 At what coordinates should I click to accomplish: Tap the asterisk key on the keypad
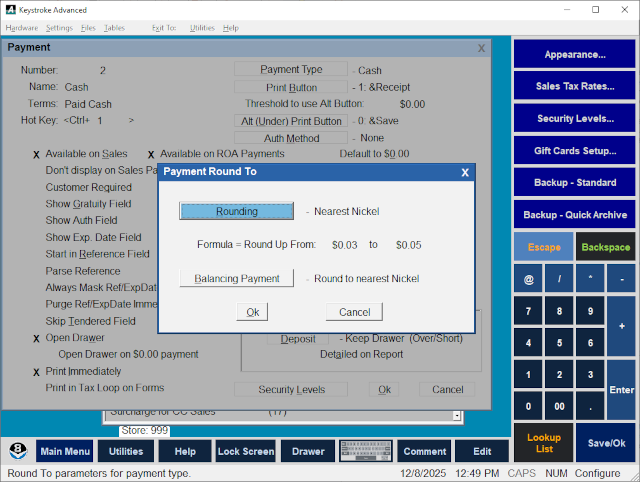point(590,279)
